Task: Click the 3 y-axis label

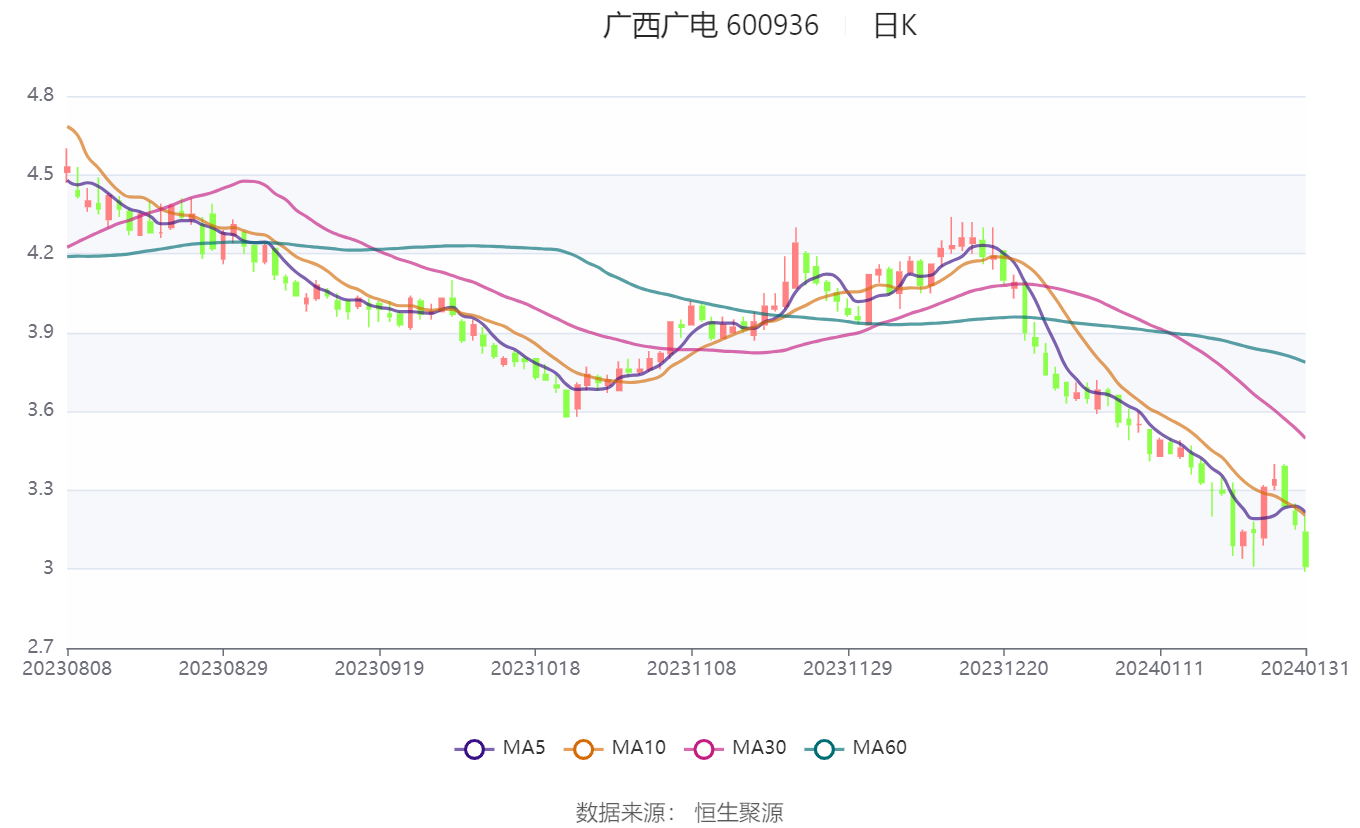Action: click(x=48, y=569)
